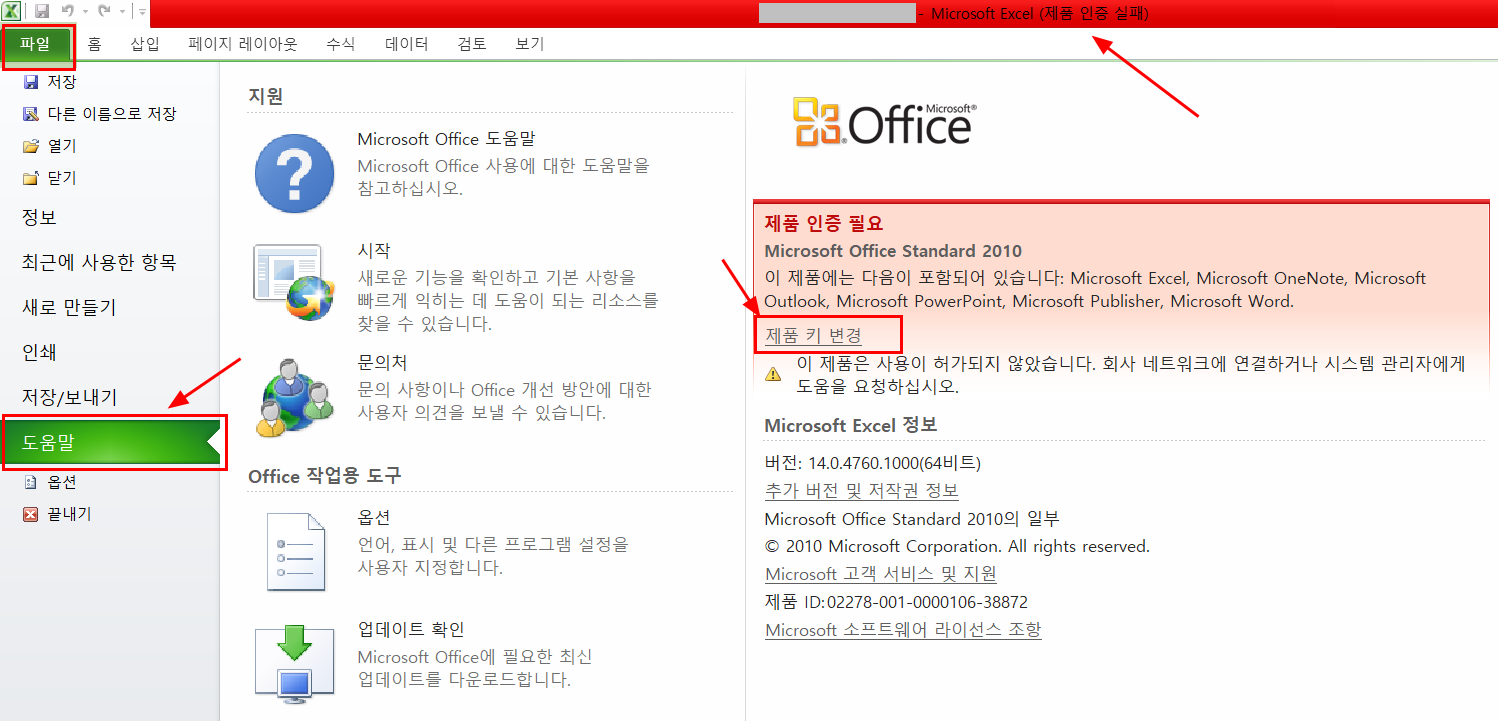Click the 열기 folder icon in sidebar

pos(30,146)
